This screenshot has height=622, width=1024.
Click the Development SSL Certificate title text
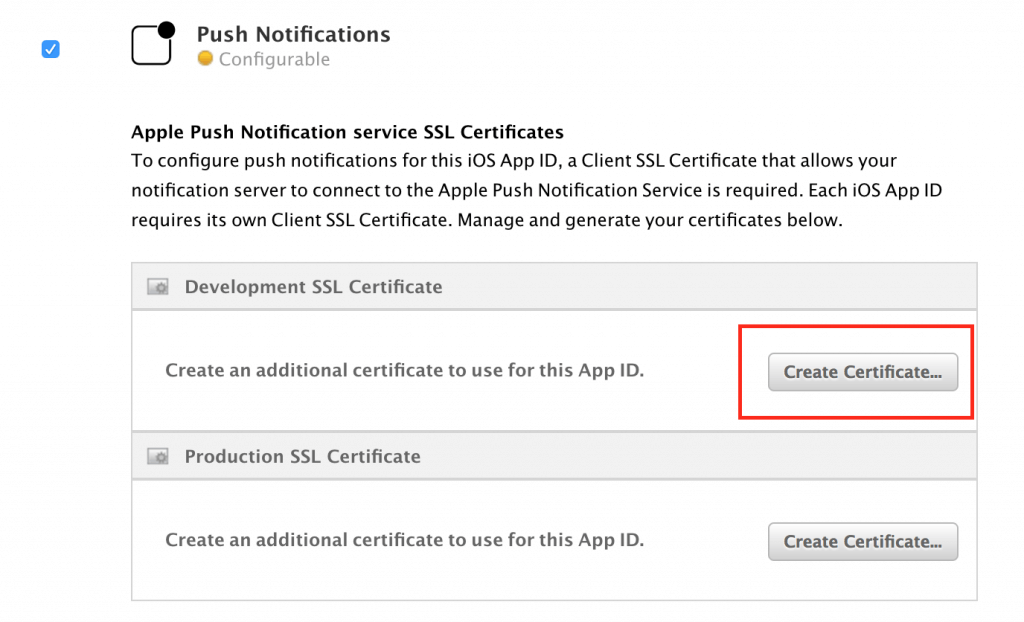click(x=313, y=286)
